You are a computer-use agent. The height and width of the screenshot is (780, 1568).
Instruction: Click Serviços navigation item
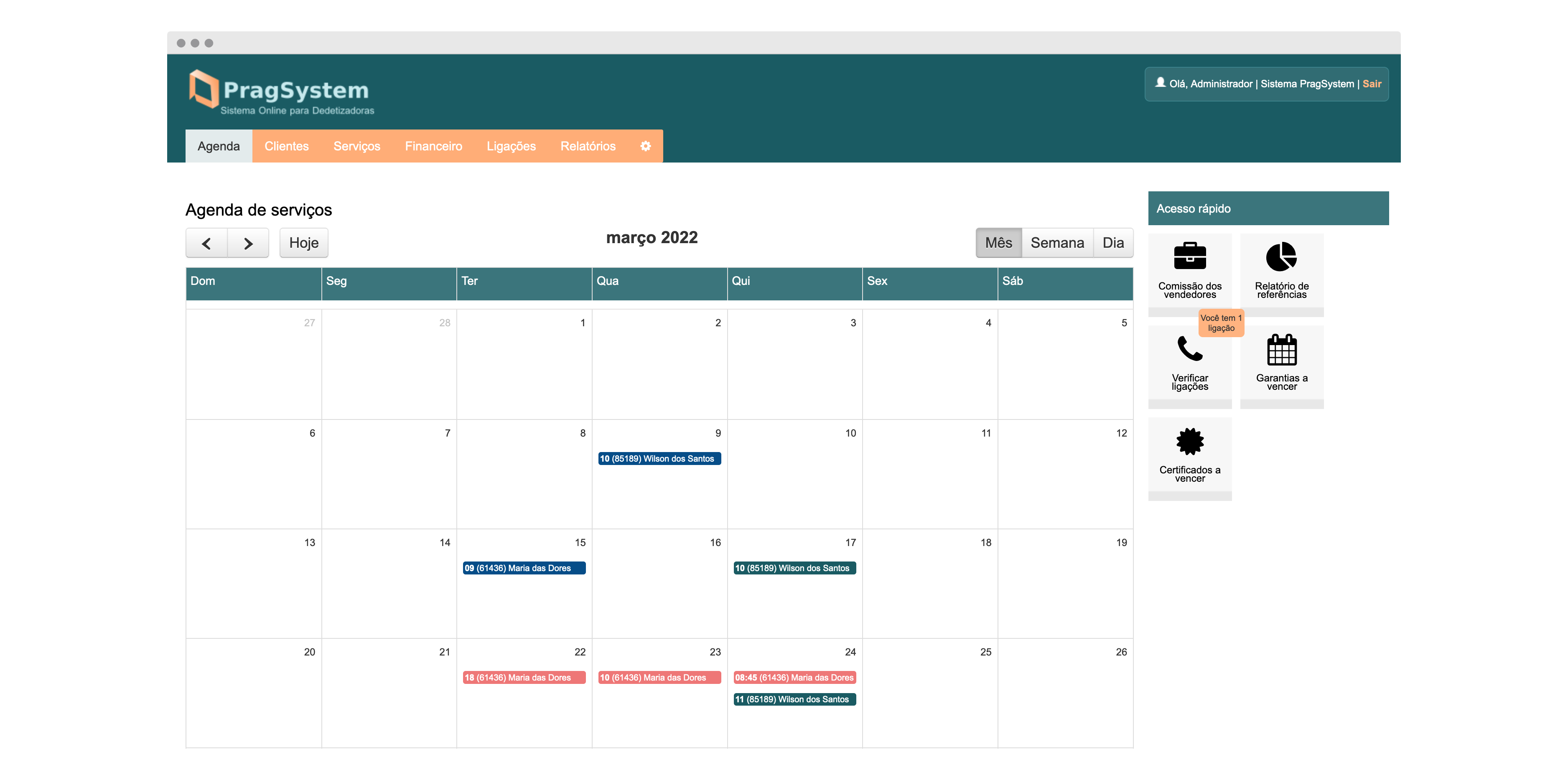(x=357, y=146)
